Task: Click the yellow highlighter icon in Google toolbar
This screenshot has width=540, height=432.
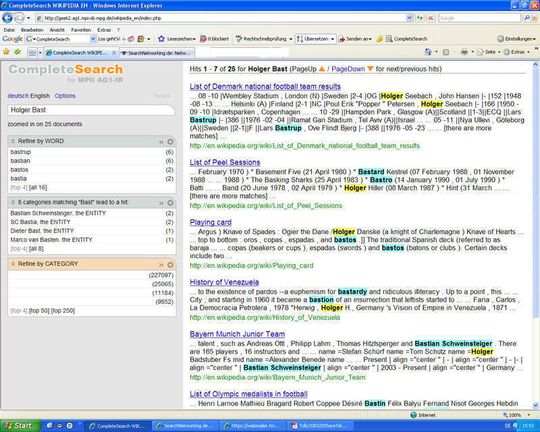Action: tap(380, 39)
